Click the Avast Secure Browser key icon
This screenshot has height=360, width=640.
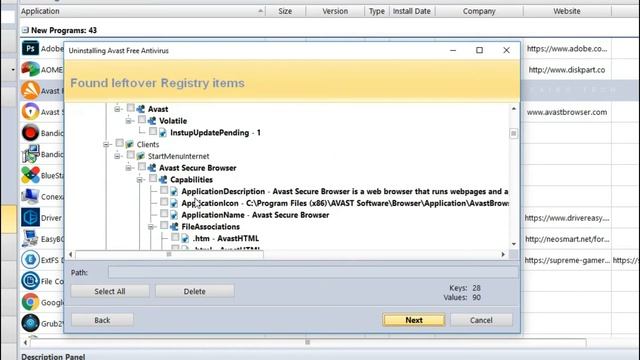(x=152, y=168)
